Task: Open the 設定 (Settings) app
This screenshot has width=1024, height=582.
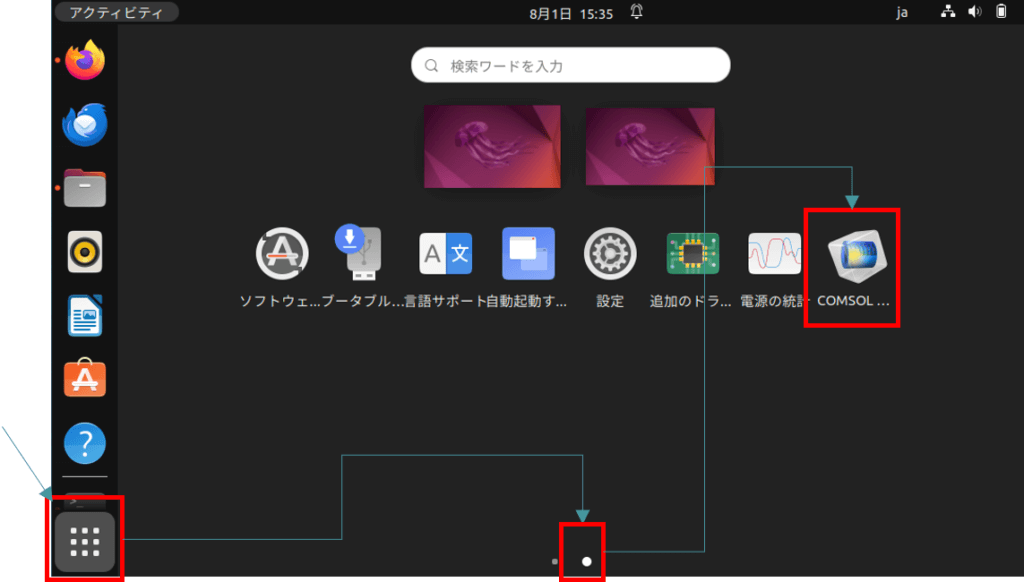Action: pos(608,255)
